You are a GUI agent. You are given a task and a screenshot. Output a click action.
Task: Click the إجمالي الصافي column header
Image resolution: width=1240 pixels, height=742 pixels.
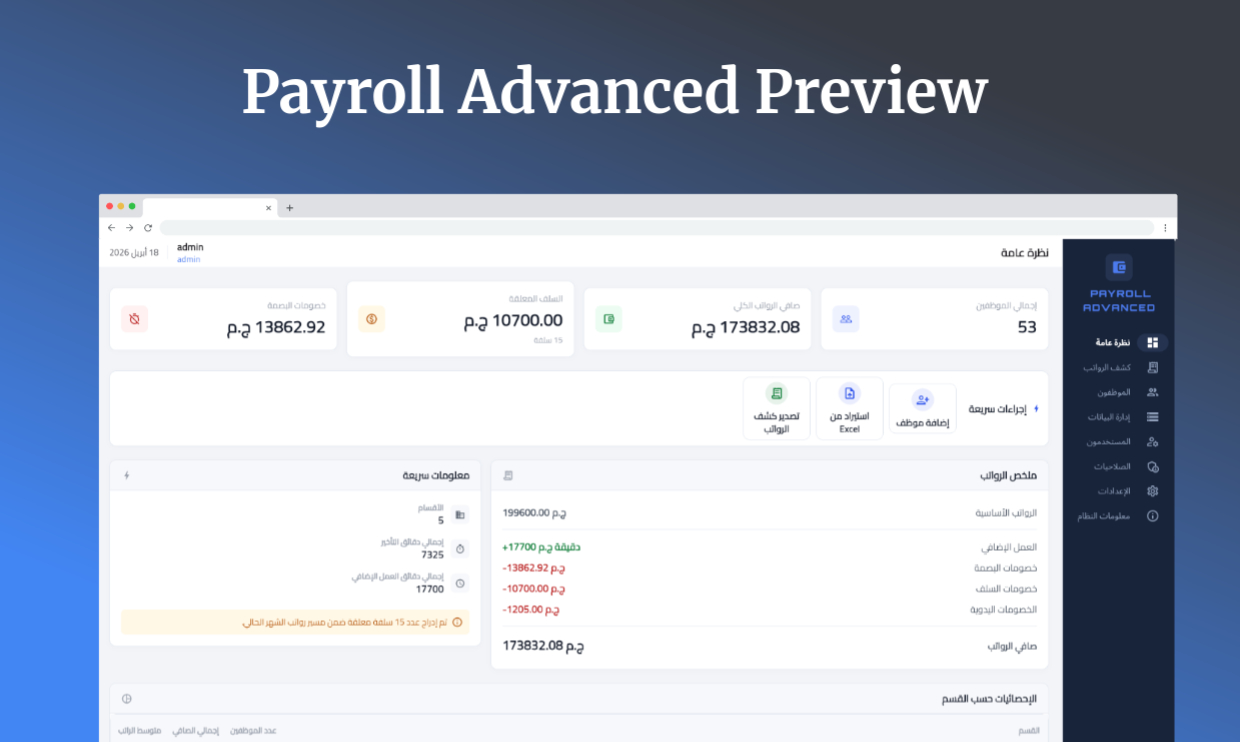(195, 731)
